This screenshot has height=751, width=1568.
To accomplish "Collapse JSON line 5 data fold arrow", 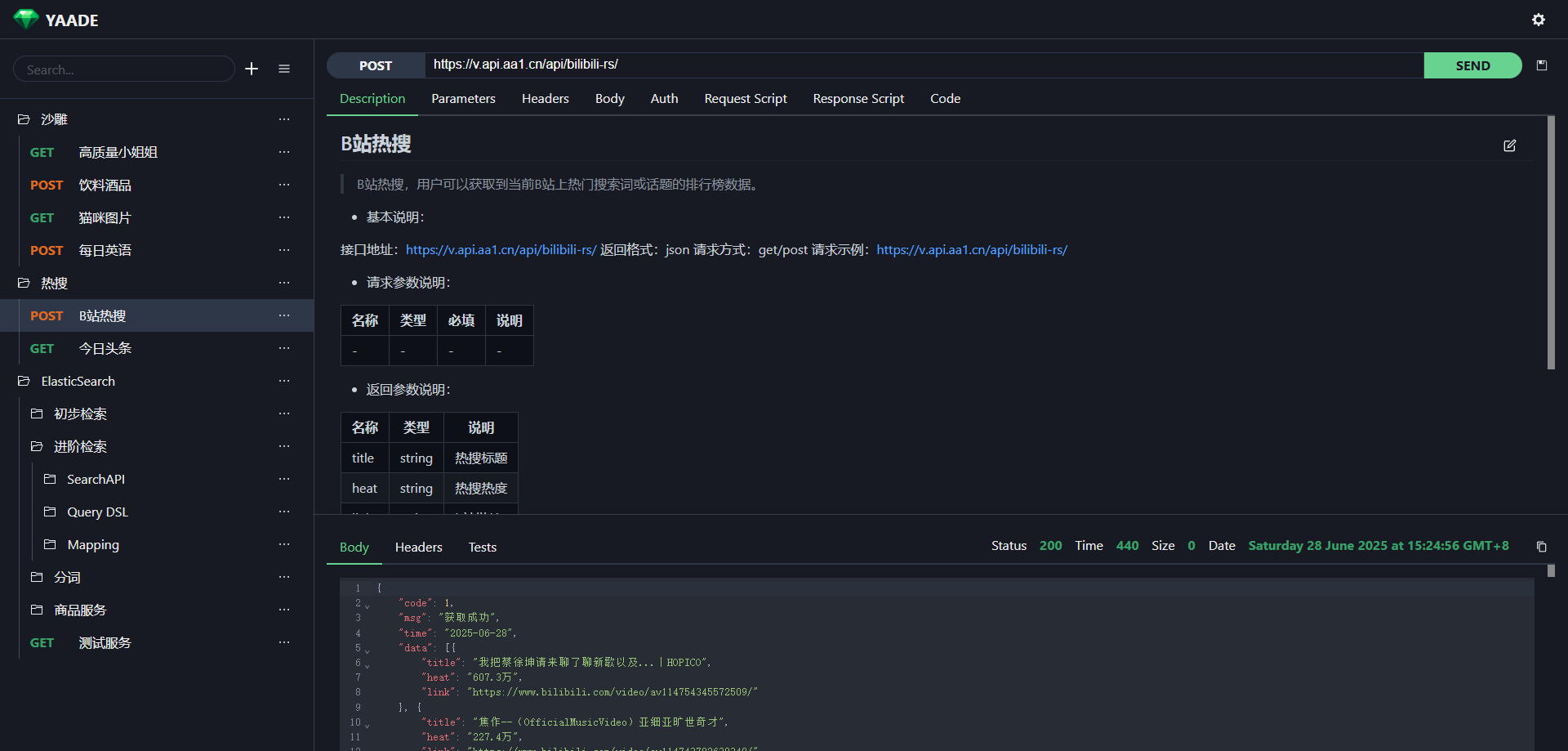I will click(x=367, y=651).
